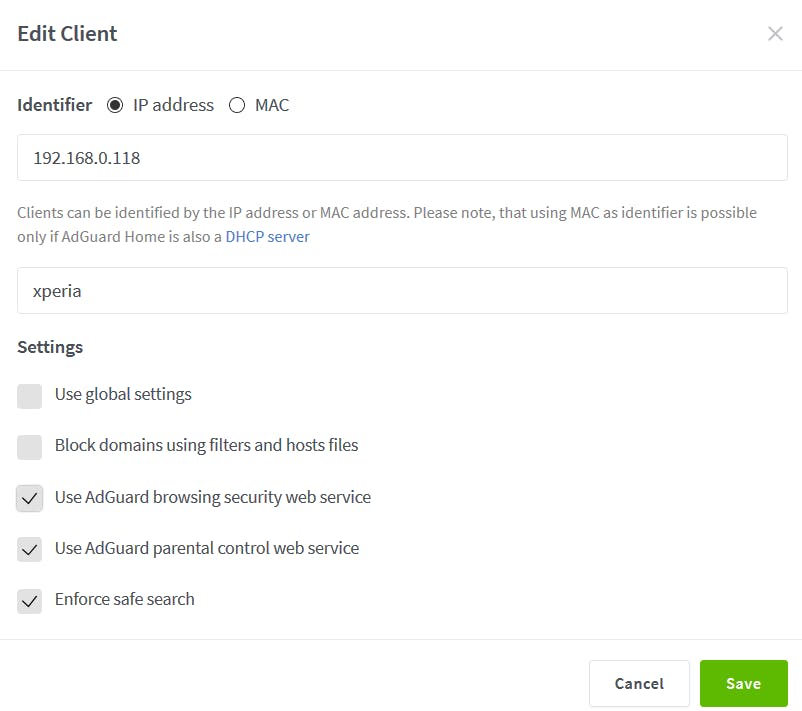
Task: Click the IP address input field
Action: 400,156
